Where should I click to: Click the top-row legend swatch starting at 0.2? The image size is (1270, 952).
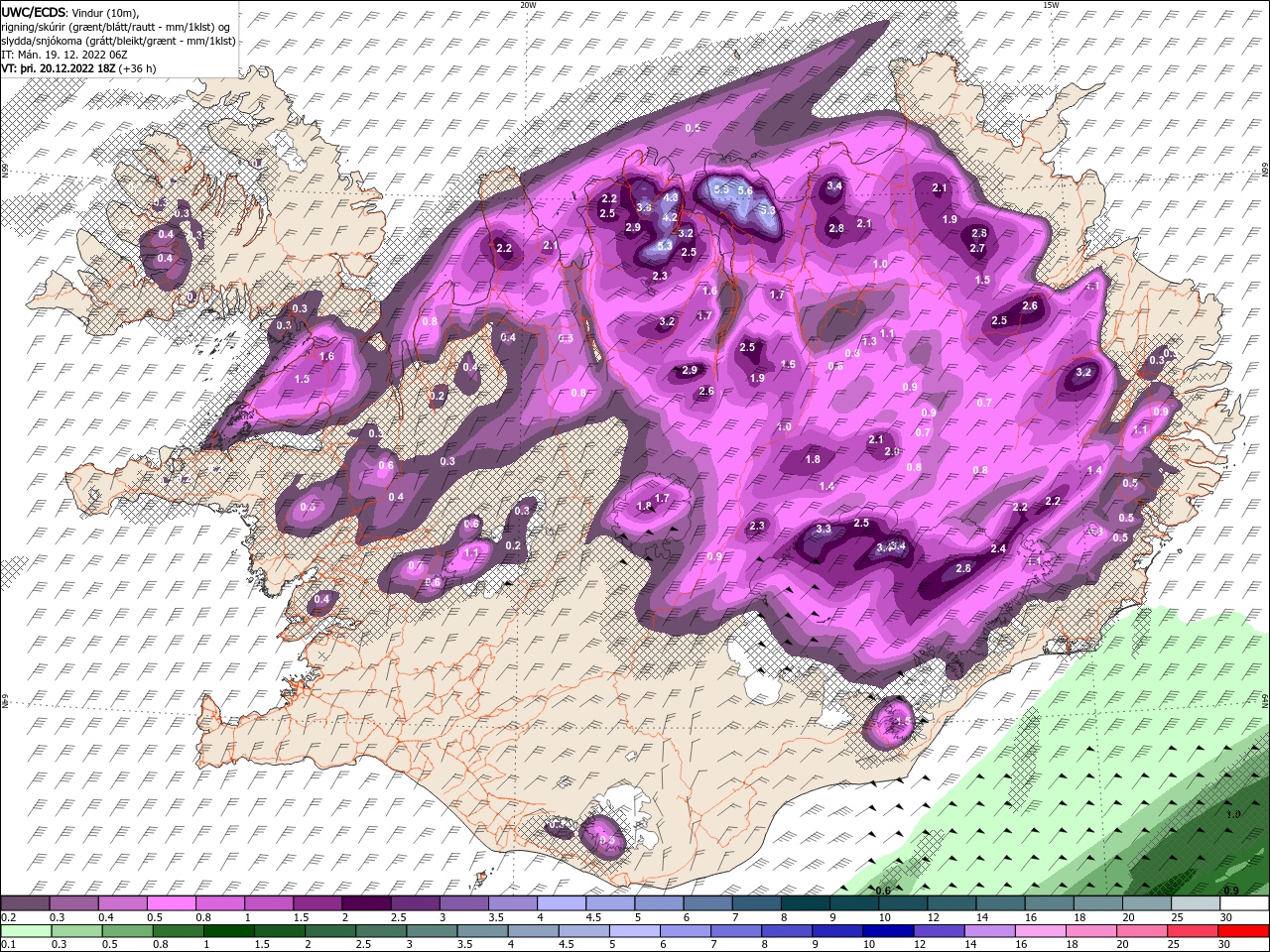[24, 903]
